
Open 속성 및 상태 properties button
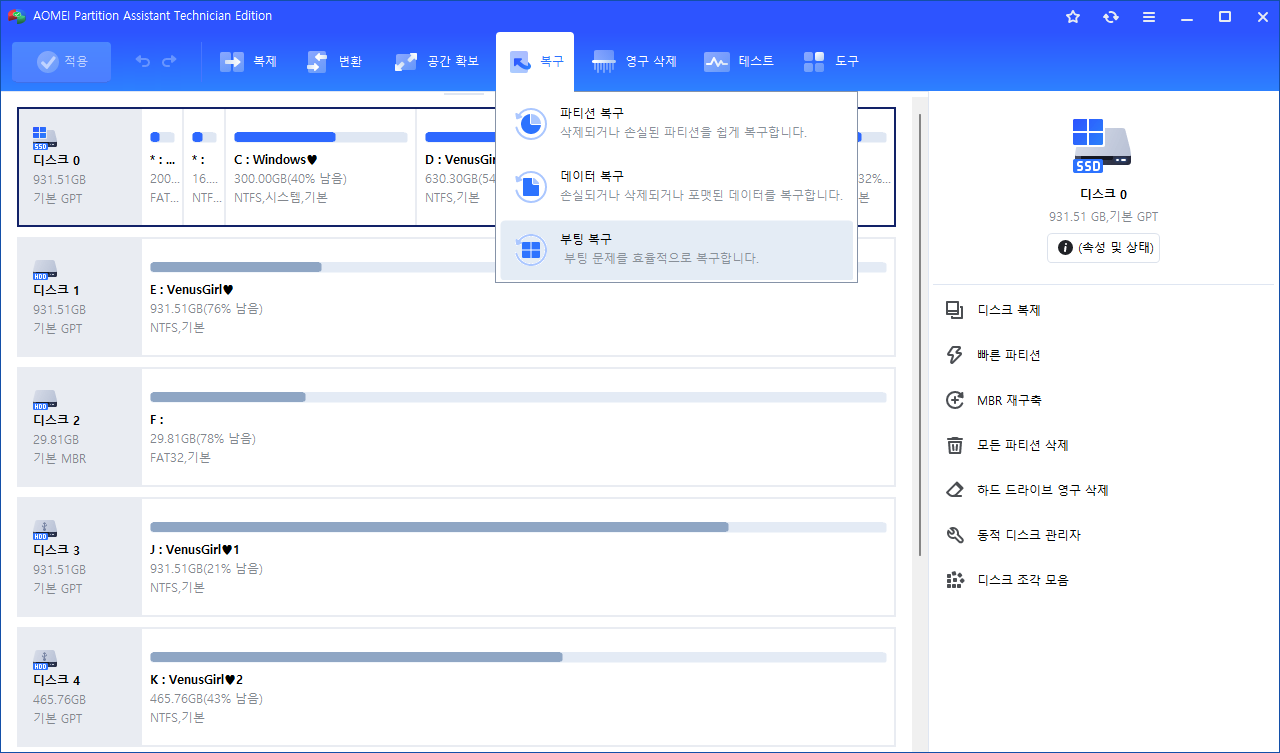(1103, 247)
